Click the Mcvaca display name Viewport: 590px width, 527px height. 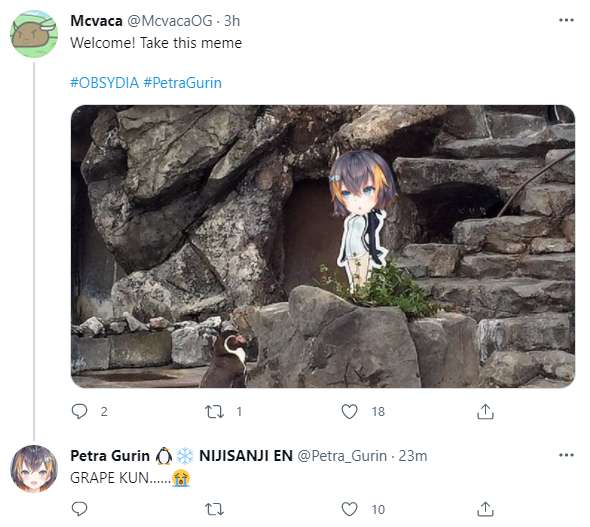[x=96, y=21]
